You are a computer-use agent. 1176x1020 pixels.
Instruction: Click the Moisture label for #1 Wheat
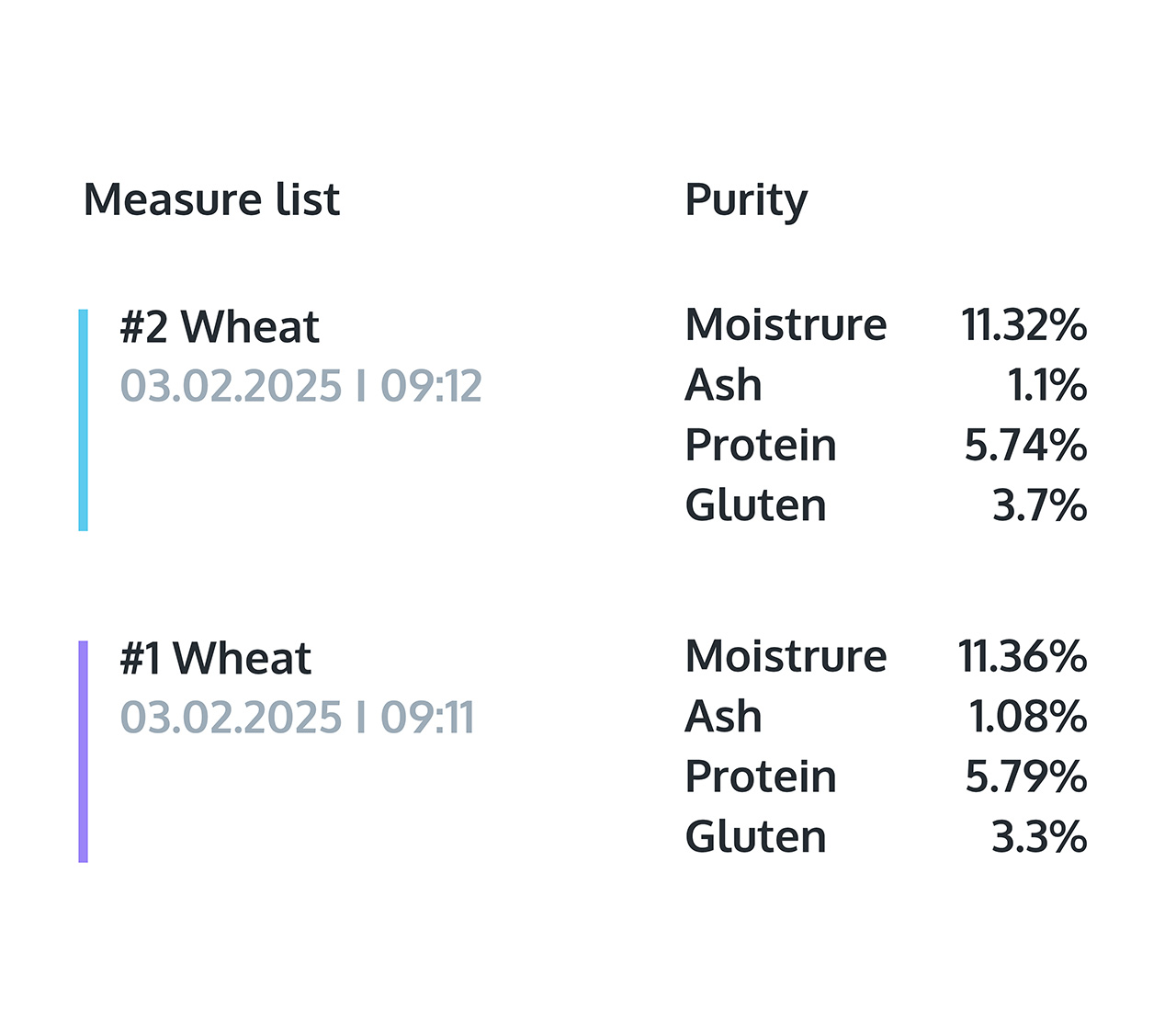(x=786, y=656)
